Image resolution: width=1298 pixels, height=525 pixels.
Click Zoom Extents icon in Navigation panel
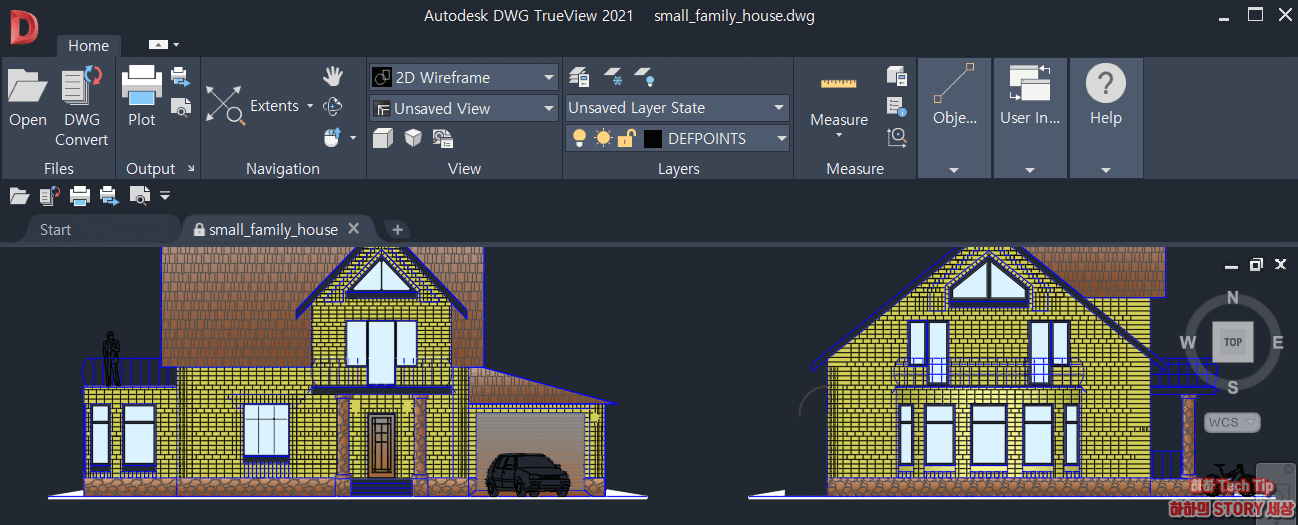click(x=224, y=104)
